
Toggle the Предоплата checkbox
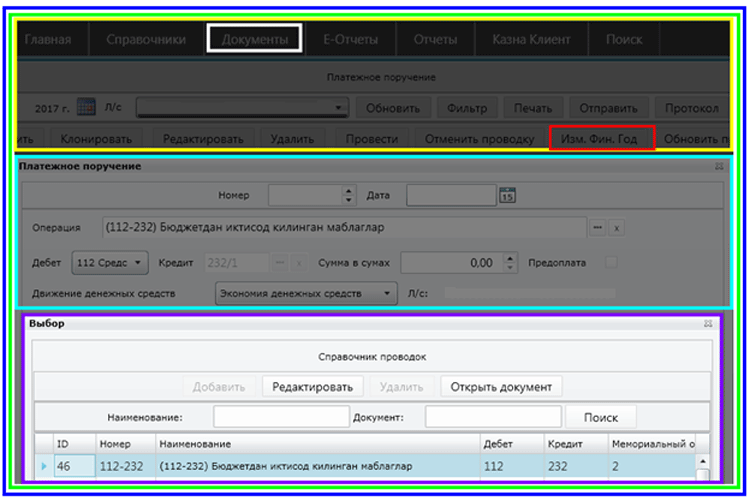pos(611,263)
